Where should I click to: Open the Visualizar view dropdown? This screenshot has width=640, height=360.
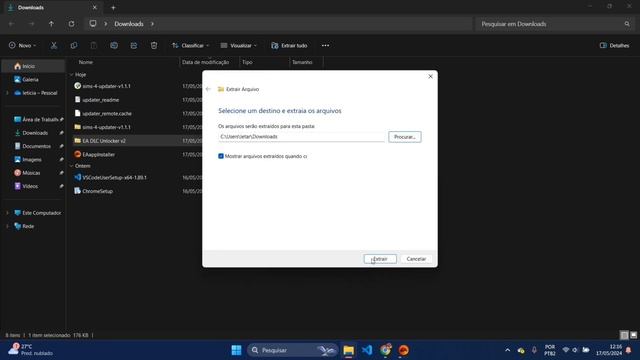[239, 45]
